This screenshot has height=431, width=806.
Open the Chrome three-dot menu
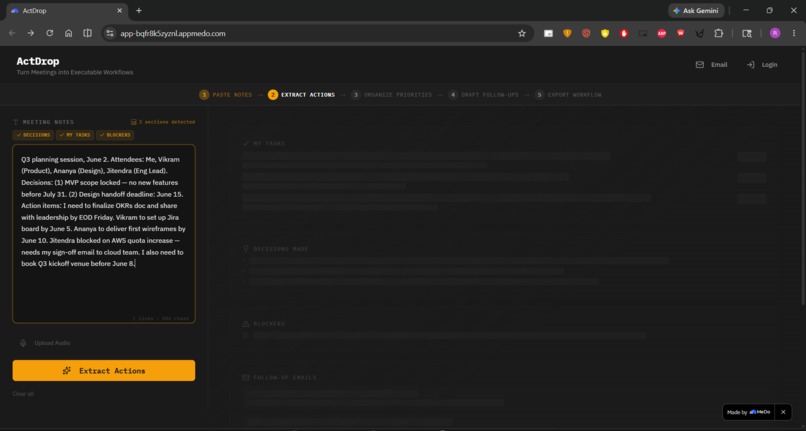pyautogui.click(x=794, y=33)
